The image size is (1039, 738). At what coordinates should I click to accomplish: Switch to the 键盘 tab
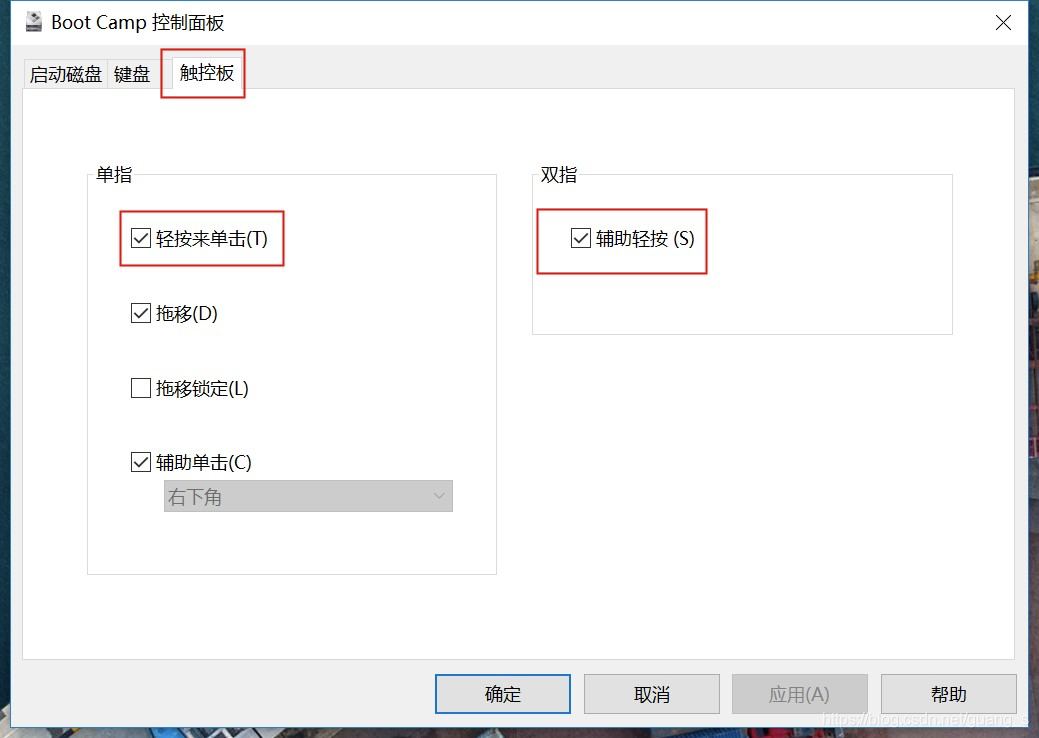132,74
